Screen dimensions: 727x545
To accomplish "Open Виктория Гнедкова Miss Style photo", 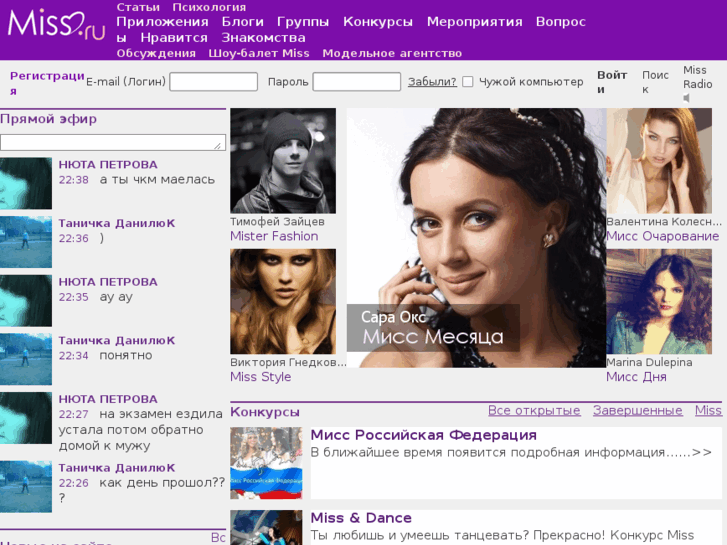I will pyautogui.click(x=283, y=301).
